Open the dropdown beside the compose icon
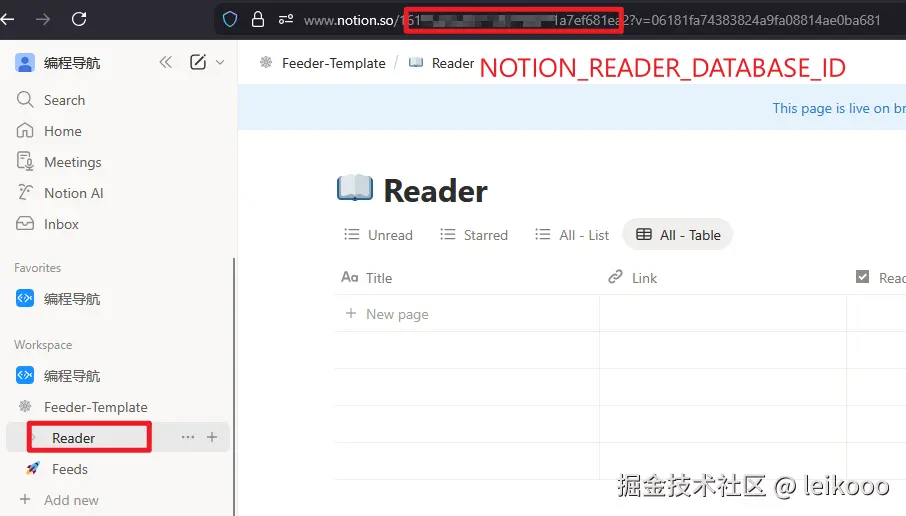The image size is (906, 516). pyautogui.click(x=220, y=62)
